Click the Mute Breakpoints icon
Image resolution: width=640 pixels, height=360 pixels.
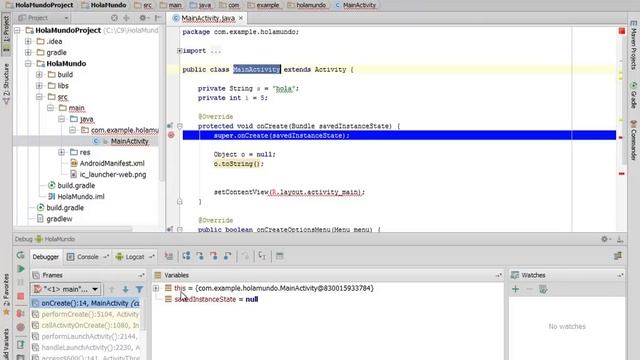[x=21, y=327]
